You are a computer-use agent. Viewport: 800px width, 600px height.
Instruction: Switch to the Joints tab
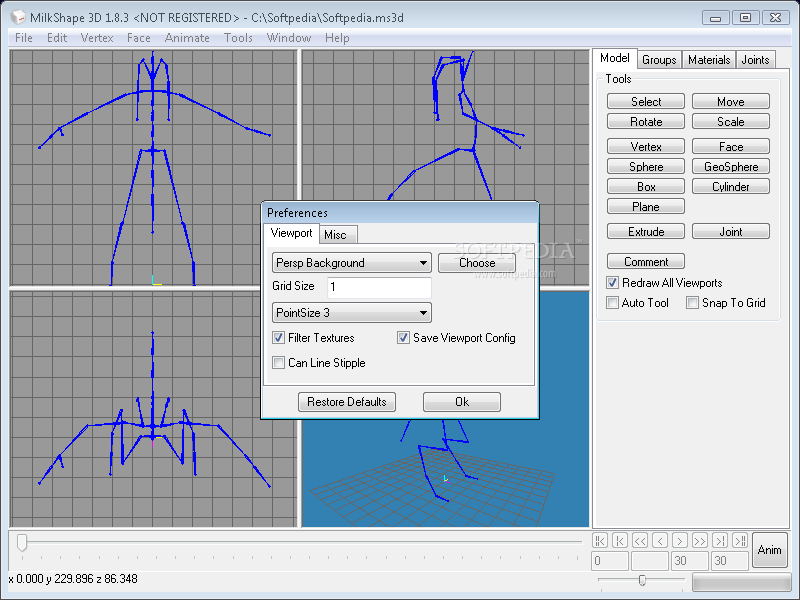click(755, 60)
